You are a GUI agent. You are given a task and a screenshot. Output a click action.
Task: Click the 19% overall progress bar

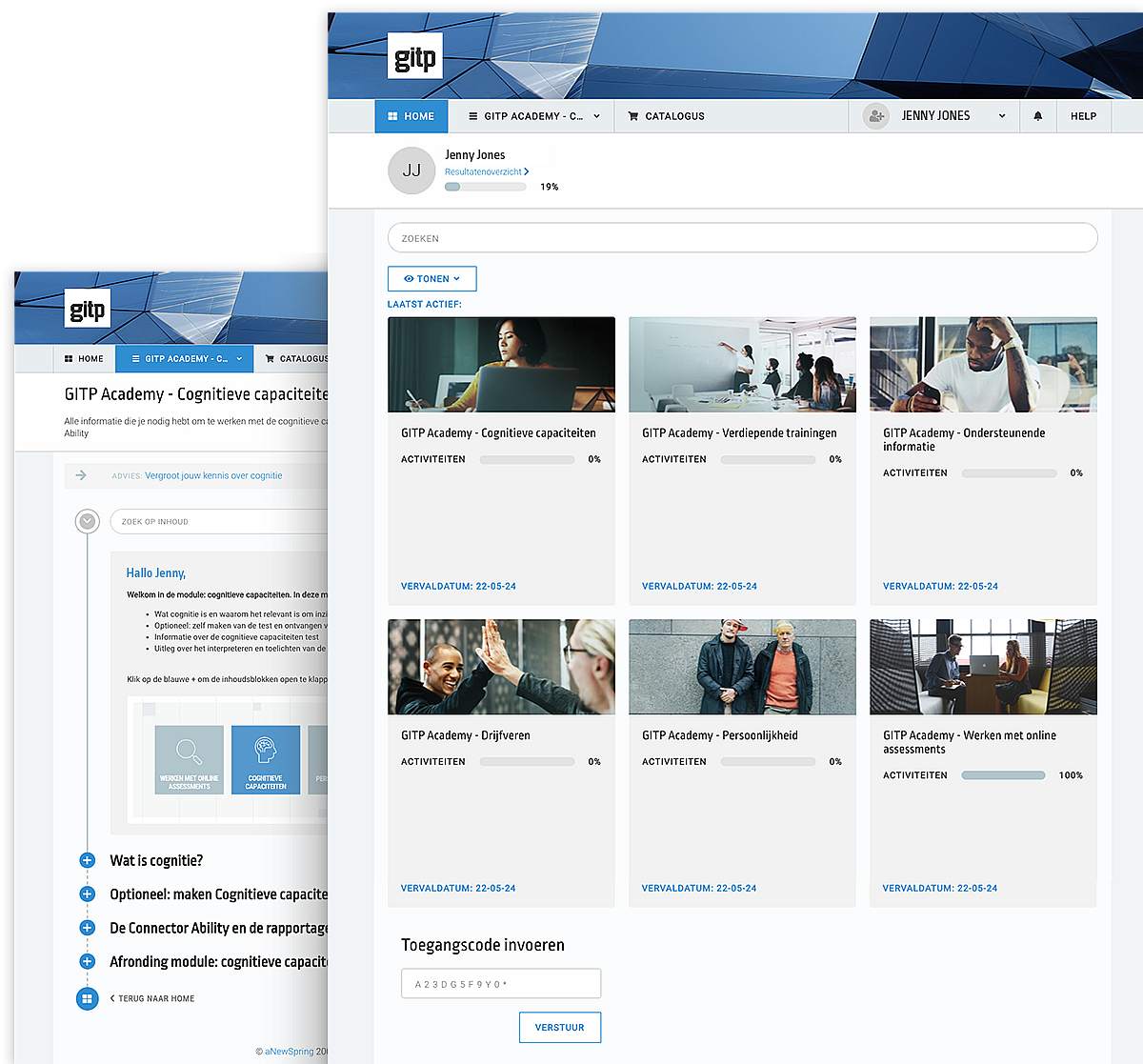click(x=485, y=187)
